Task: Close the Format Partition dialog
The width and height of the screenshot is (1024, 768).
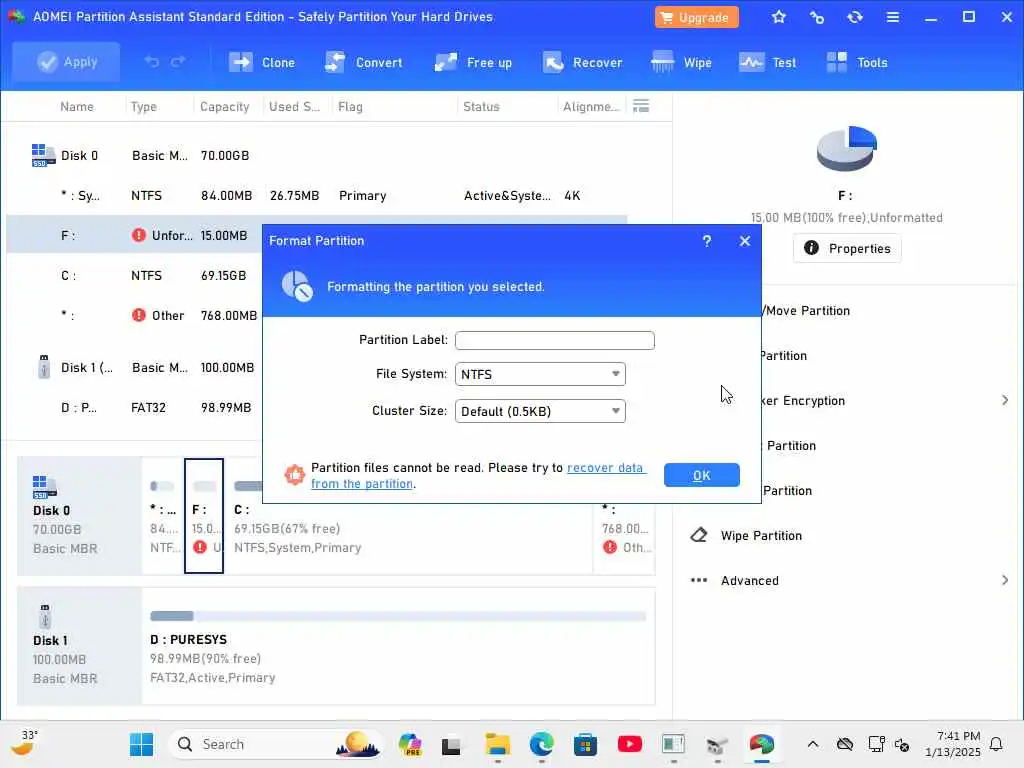Action: (x=744, y=241)
